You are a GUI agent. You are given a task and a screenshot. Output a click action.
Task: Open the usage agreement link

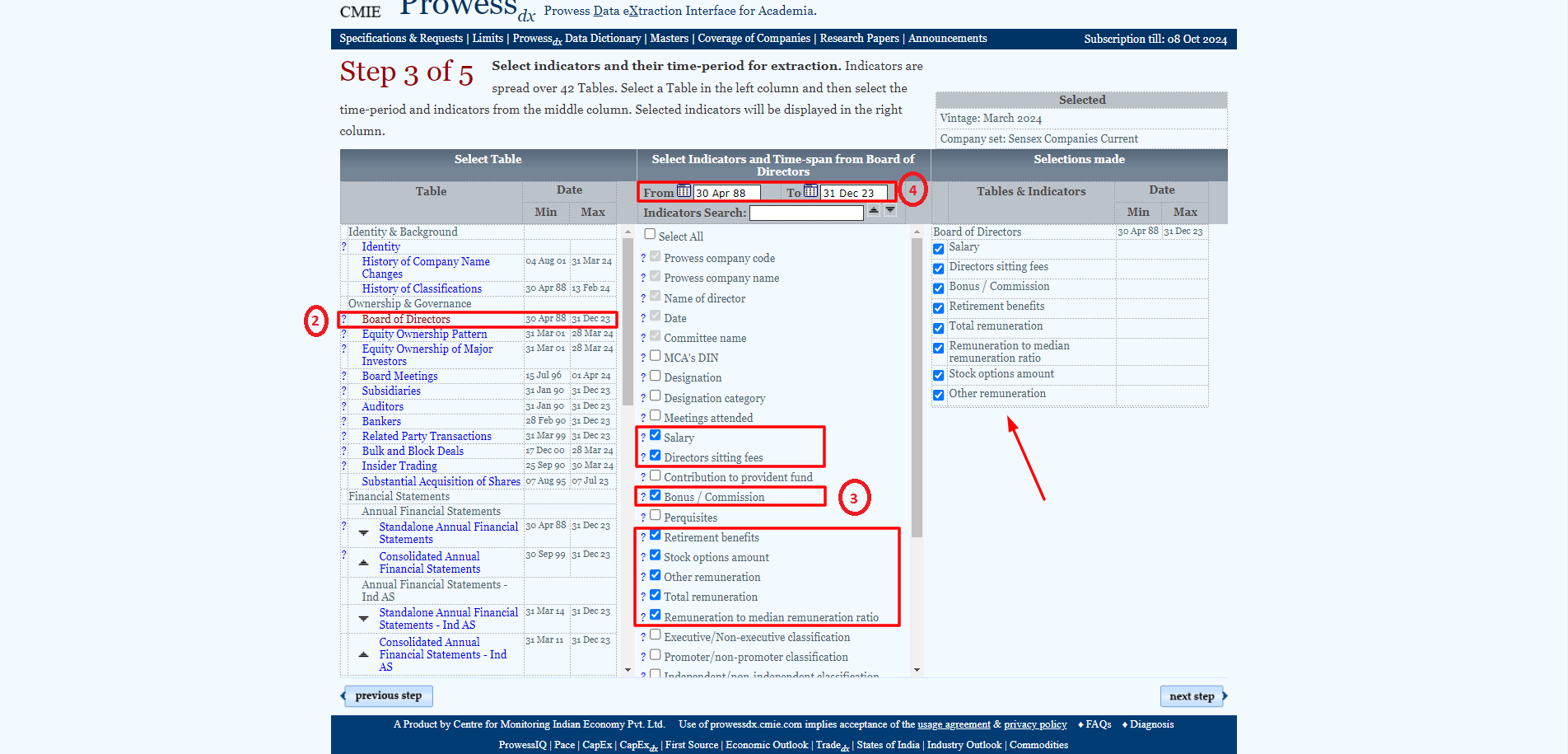click(x=954, y=725)
